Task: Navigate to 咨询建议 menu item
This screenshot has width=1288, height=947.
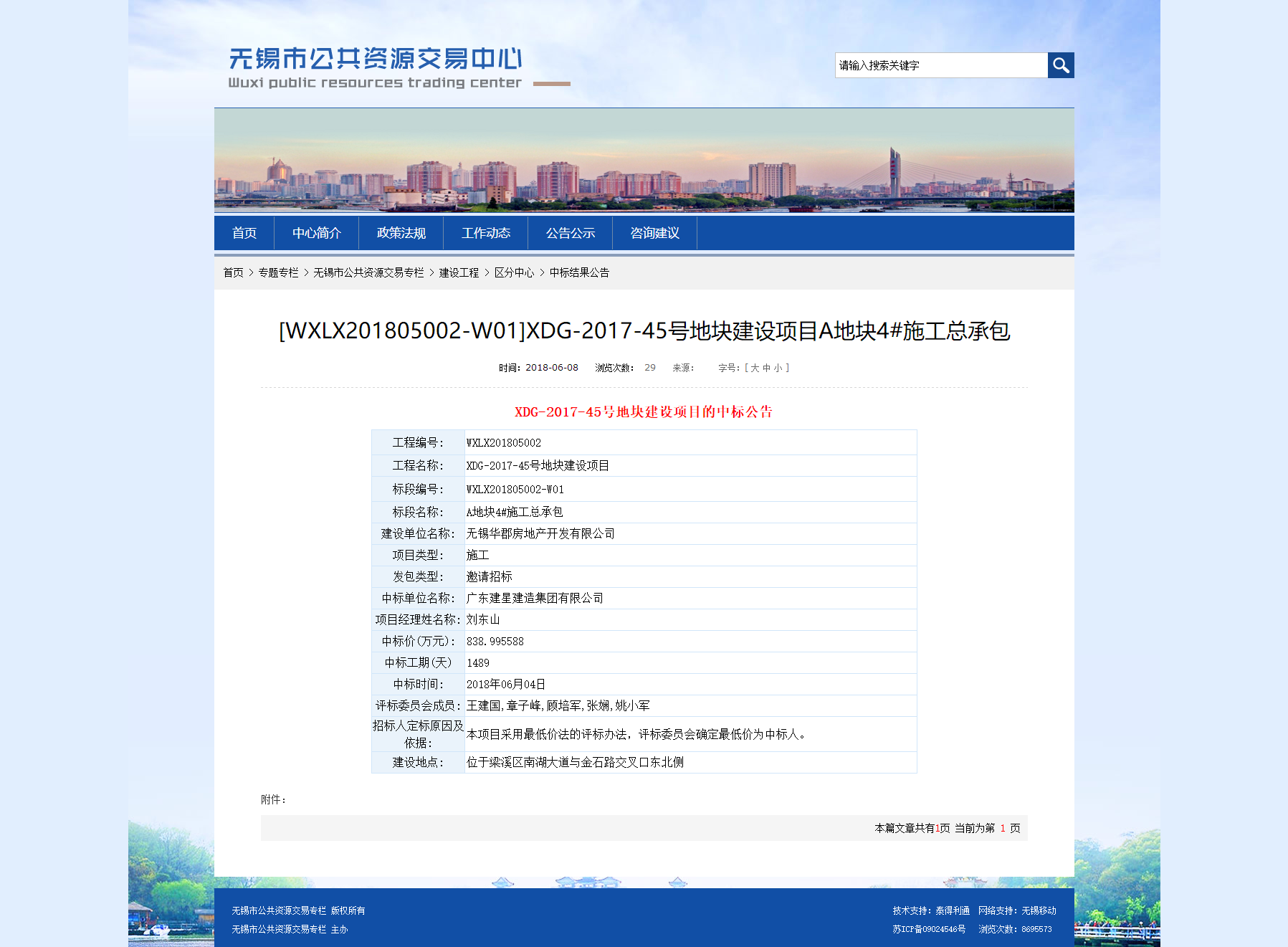Action: [x=654, y=233]
